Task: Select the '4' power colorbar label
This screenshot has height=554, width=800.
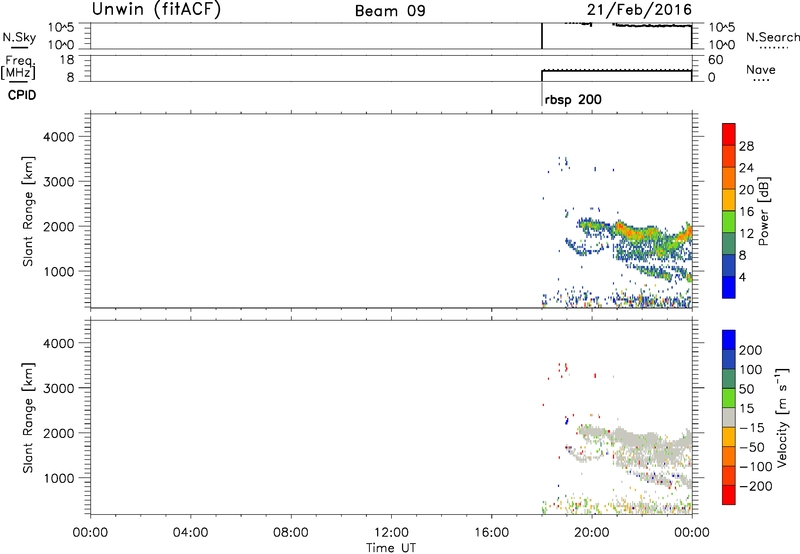Action: point(743,277)
